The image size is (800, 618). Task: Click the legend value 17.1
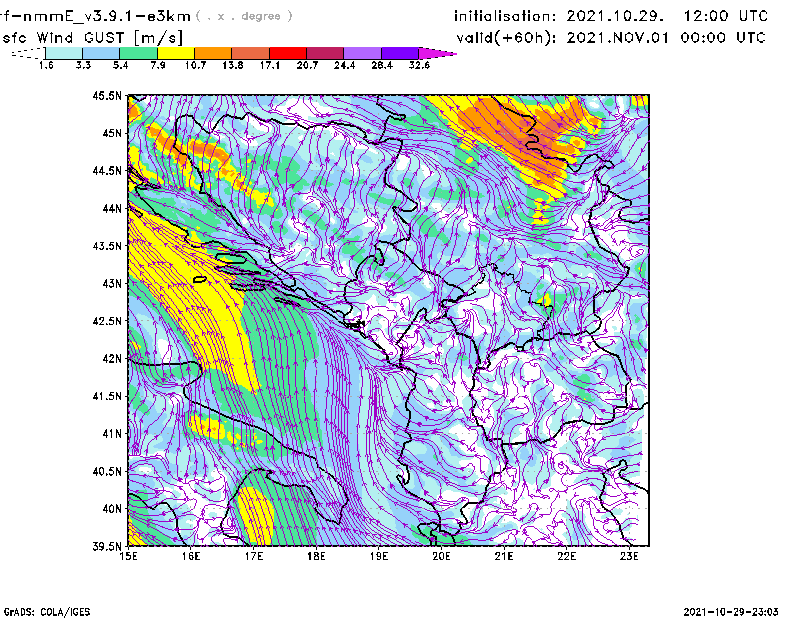[x=269, y=65]
